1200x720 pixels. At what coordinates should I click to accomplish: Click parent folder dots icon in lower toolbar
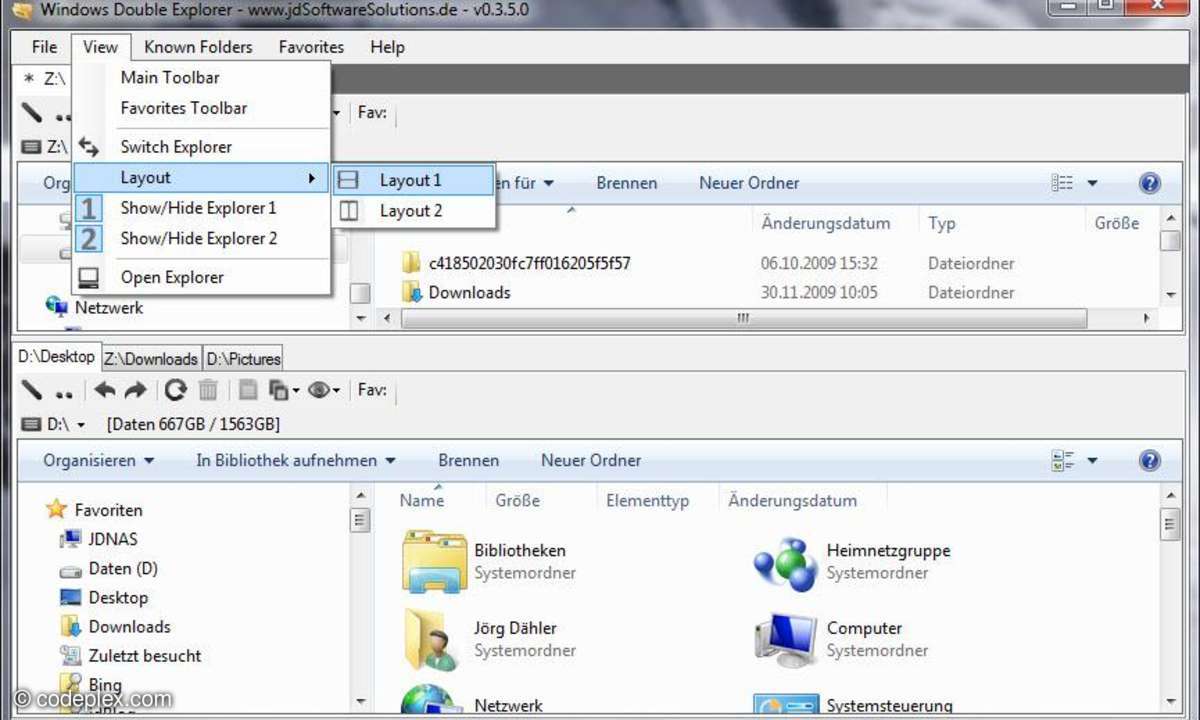(x=64, y=394)
